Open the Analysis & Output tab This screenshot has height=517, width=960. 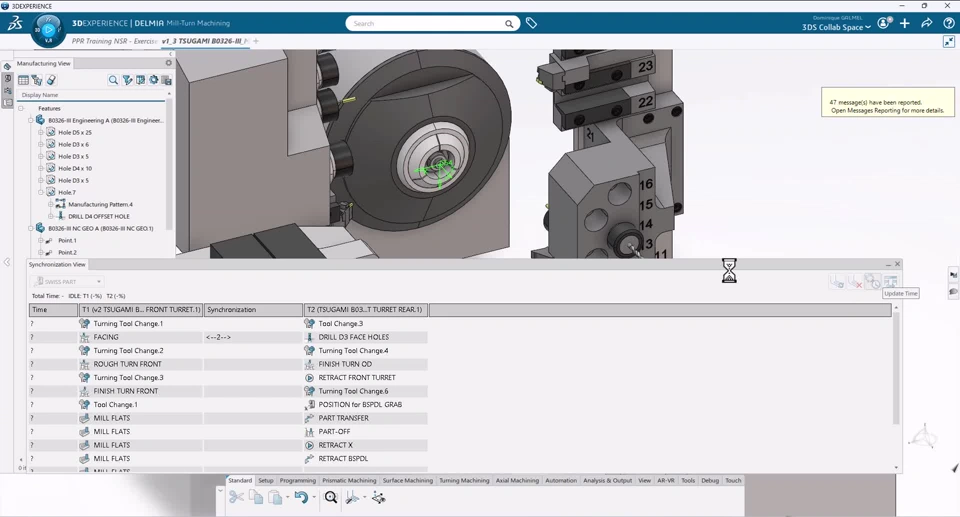607,481
